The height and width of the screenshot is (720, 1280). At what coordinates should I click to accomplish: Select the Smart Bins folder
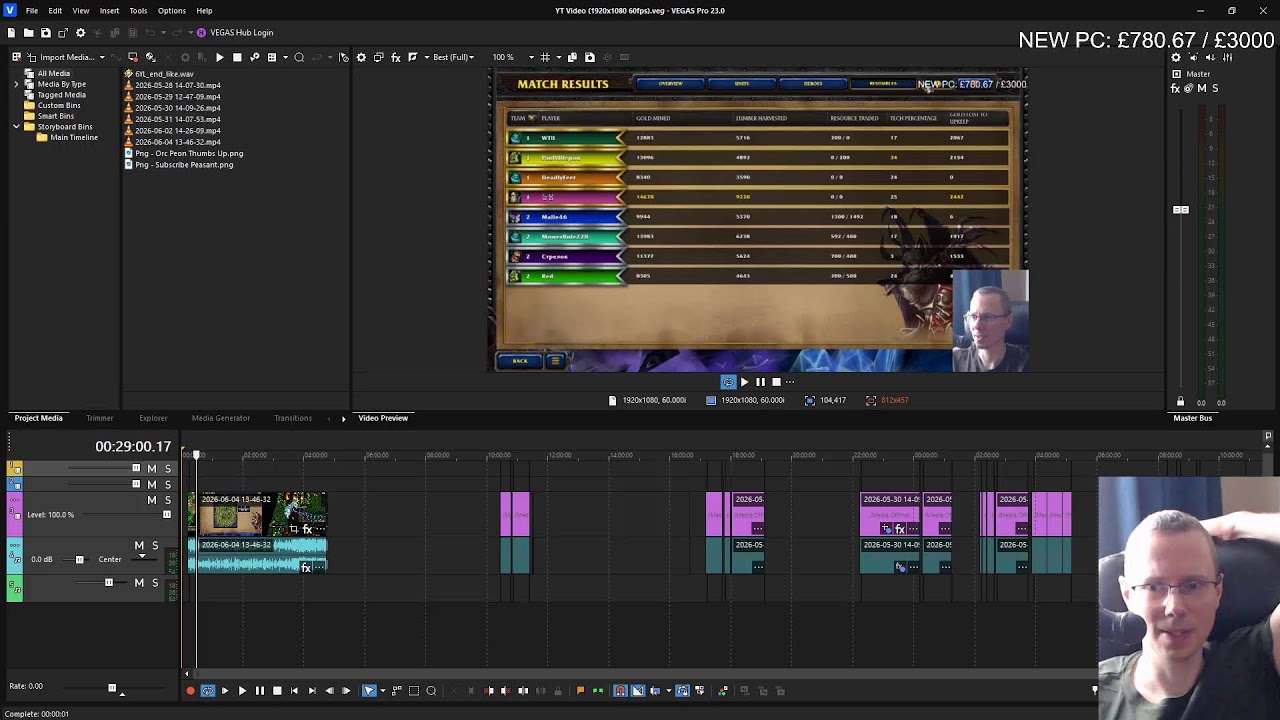click(56, 116)
